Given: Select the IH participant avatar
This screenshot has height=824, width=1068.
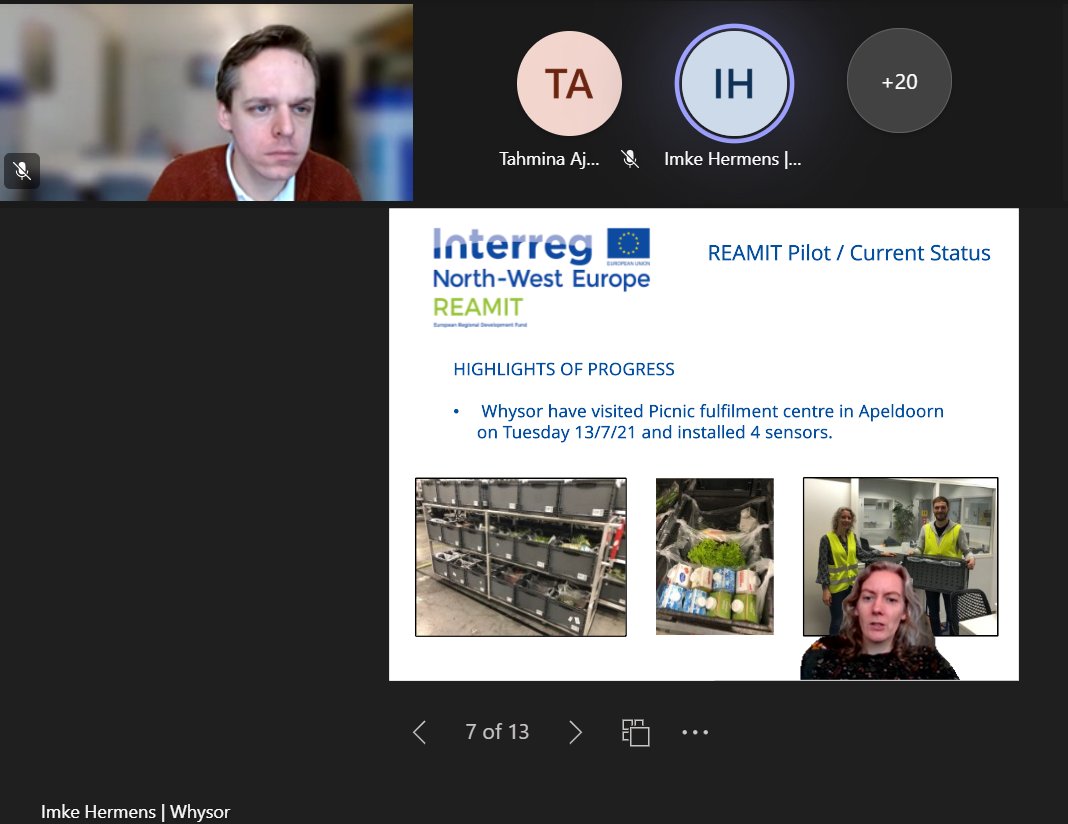Looking at the screenshot, I should click(x=734, y=83).
